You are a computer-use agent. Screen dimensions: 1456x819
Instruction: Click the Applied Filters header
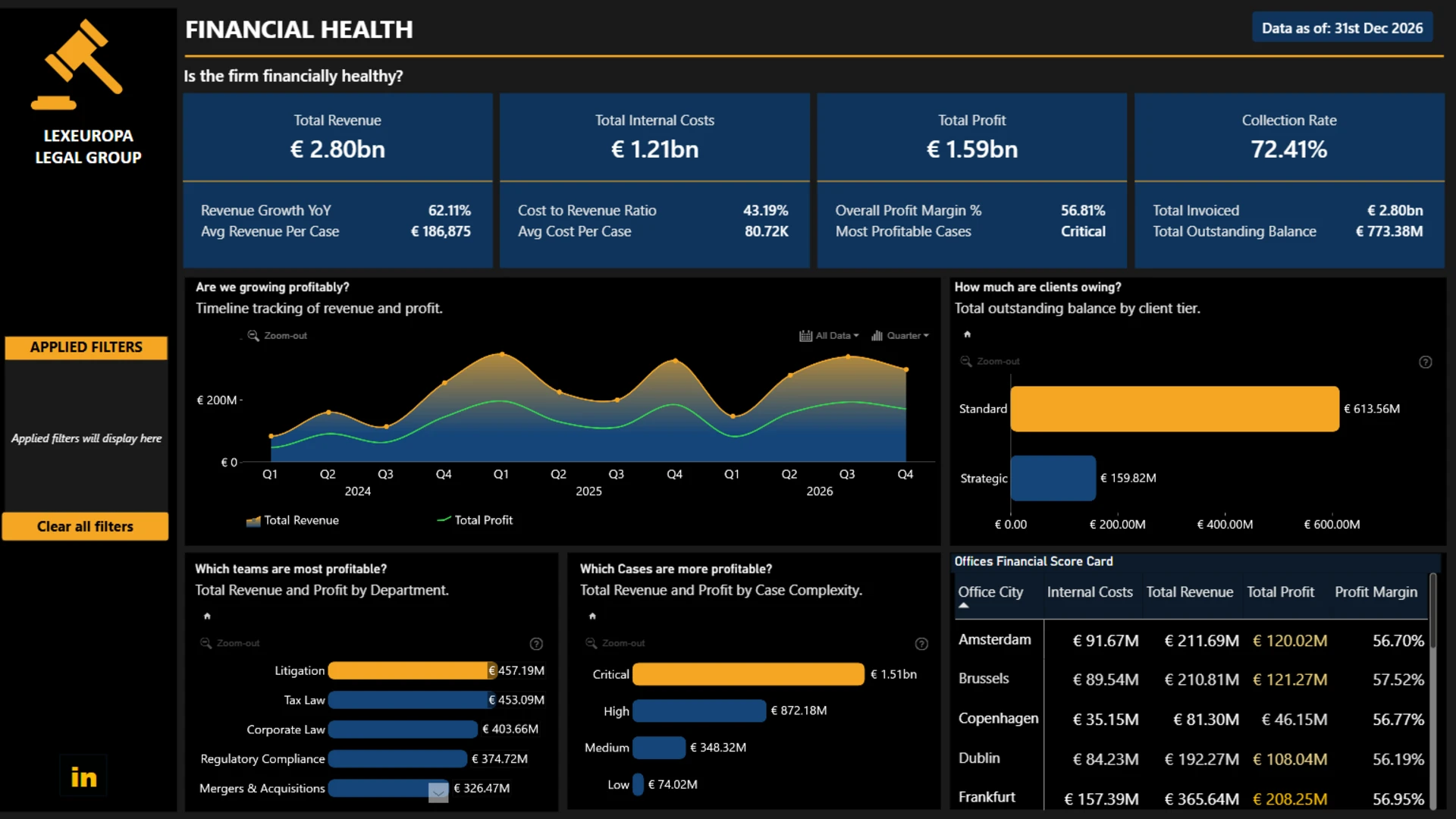[86, 347]
